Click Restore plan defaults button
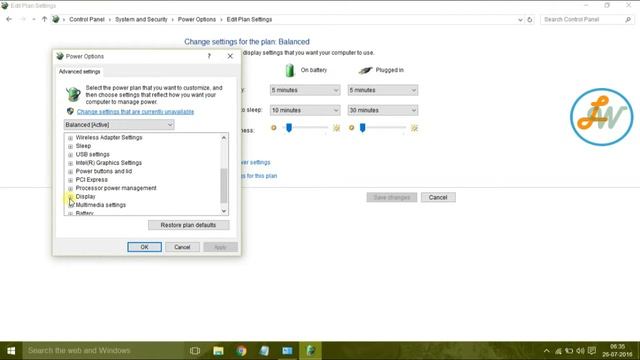Screen dimensions: 640x360 [189, 225]
